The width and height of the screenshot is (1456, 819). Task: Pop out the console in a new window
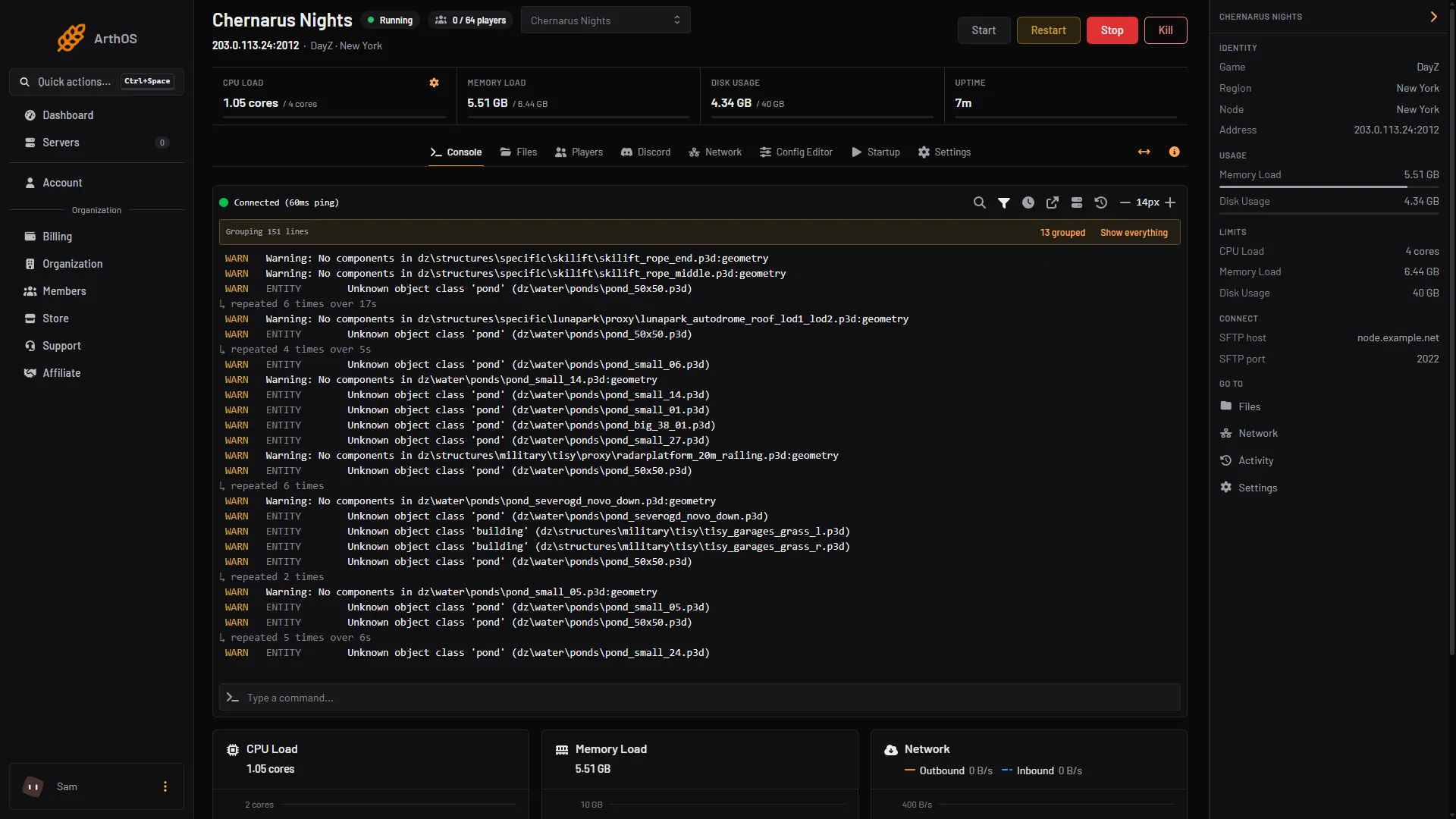point(1053,202)
